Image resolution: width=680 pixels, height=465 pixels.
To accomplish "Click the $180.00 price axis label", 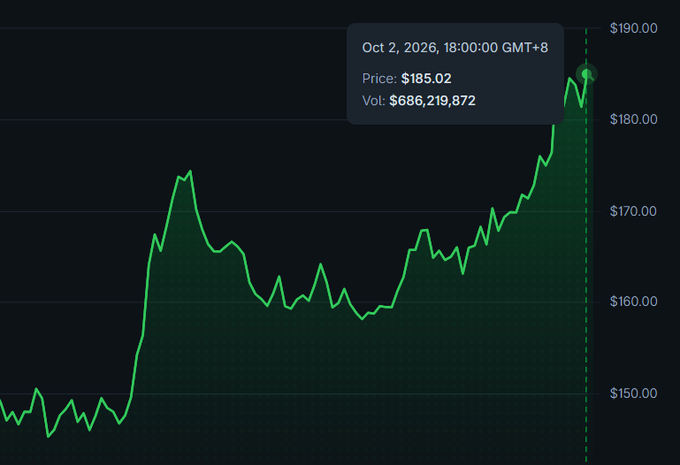I will (x=633, y=119).
